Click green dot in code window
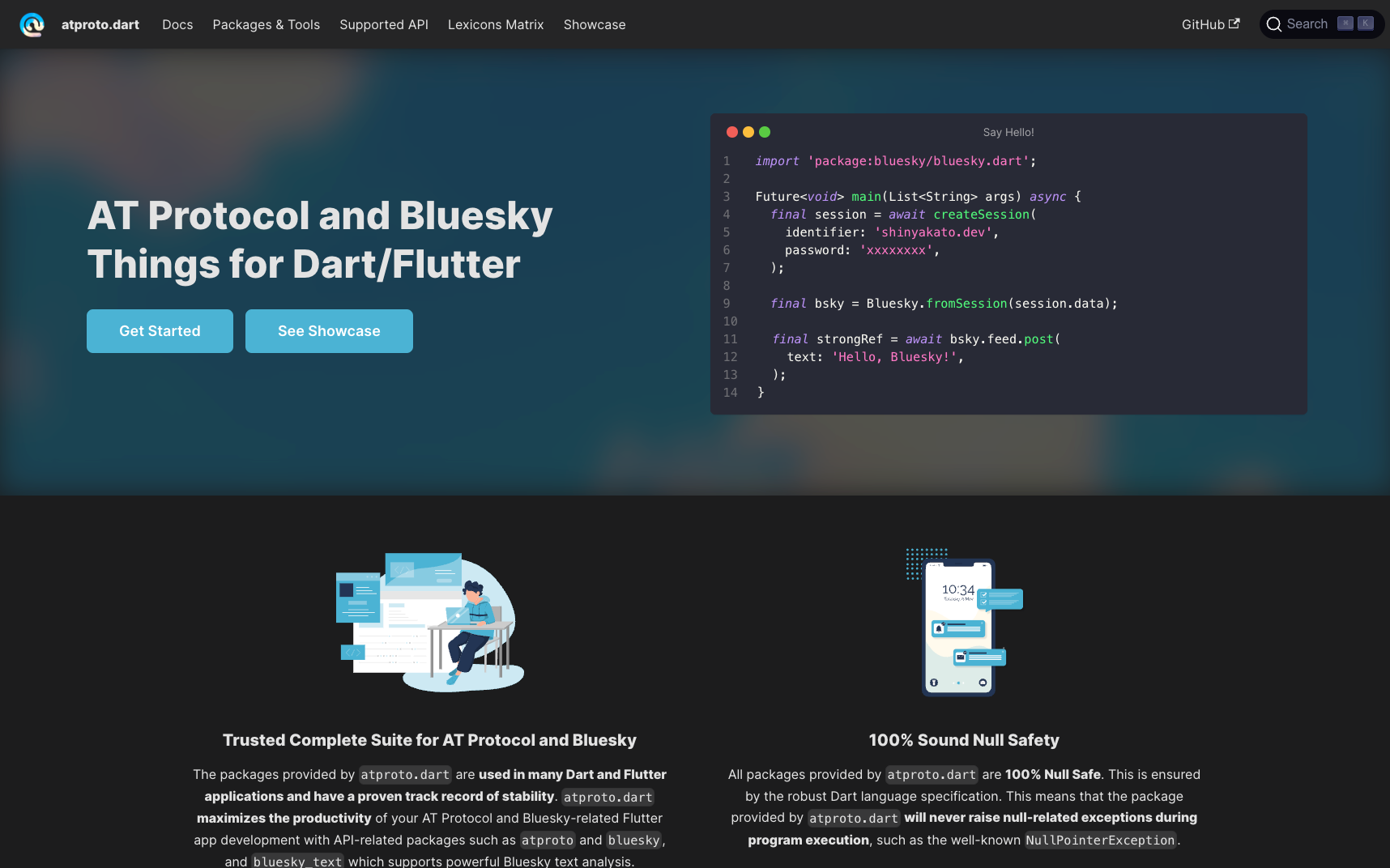This screenshot has width=1390, height=868. [765, 132]
